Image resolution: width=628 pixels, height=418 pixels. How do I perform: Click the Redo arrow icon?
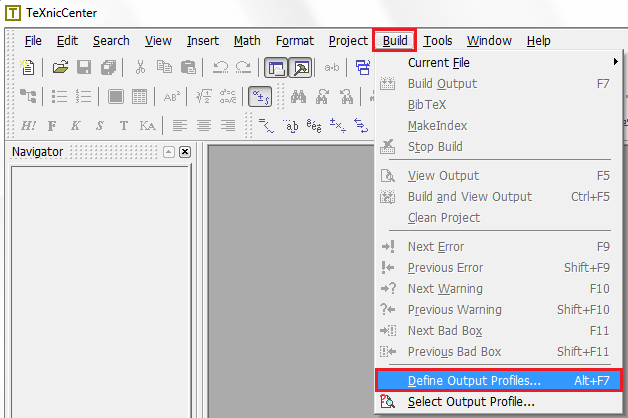(x=244, y=67)
